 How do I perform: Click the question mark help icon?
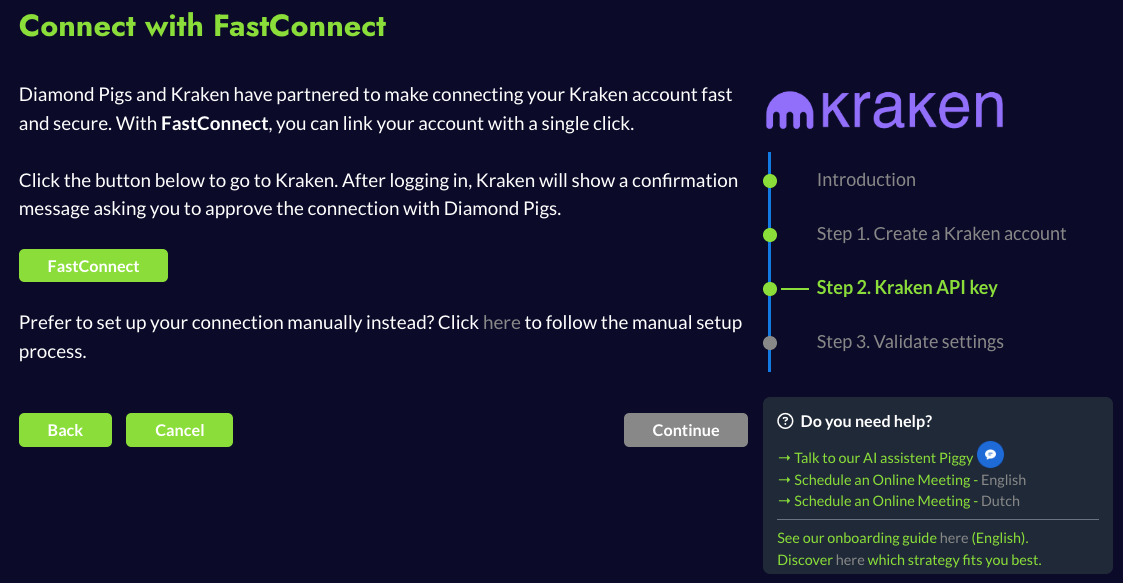[785, 422]
